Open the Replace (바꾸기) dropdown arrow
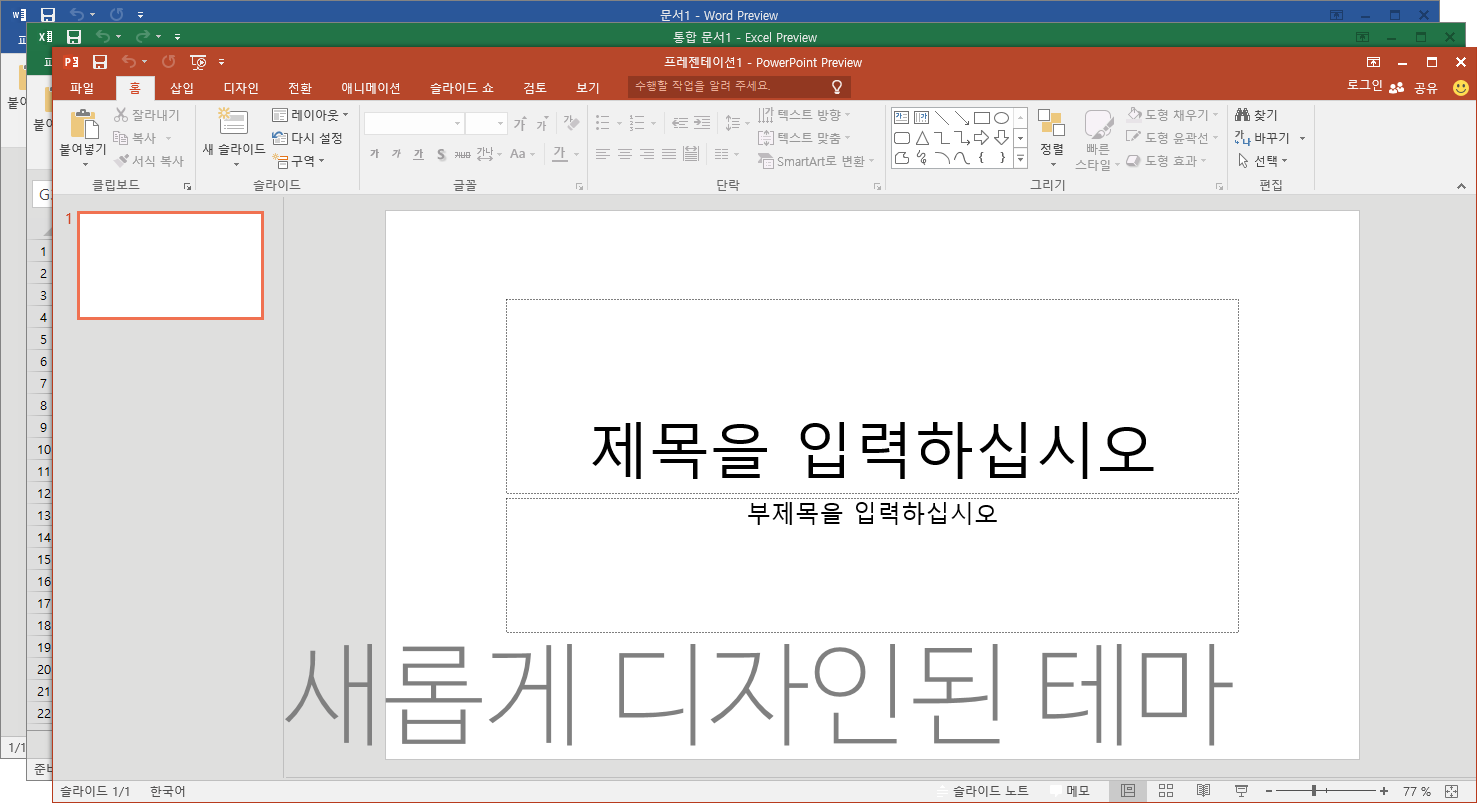 tap(1302, 138)
